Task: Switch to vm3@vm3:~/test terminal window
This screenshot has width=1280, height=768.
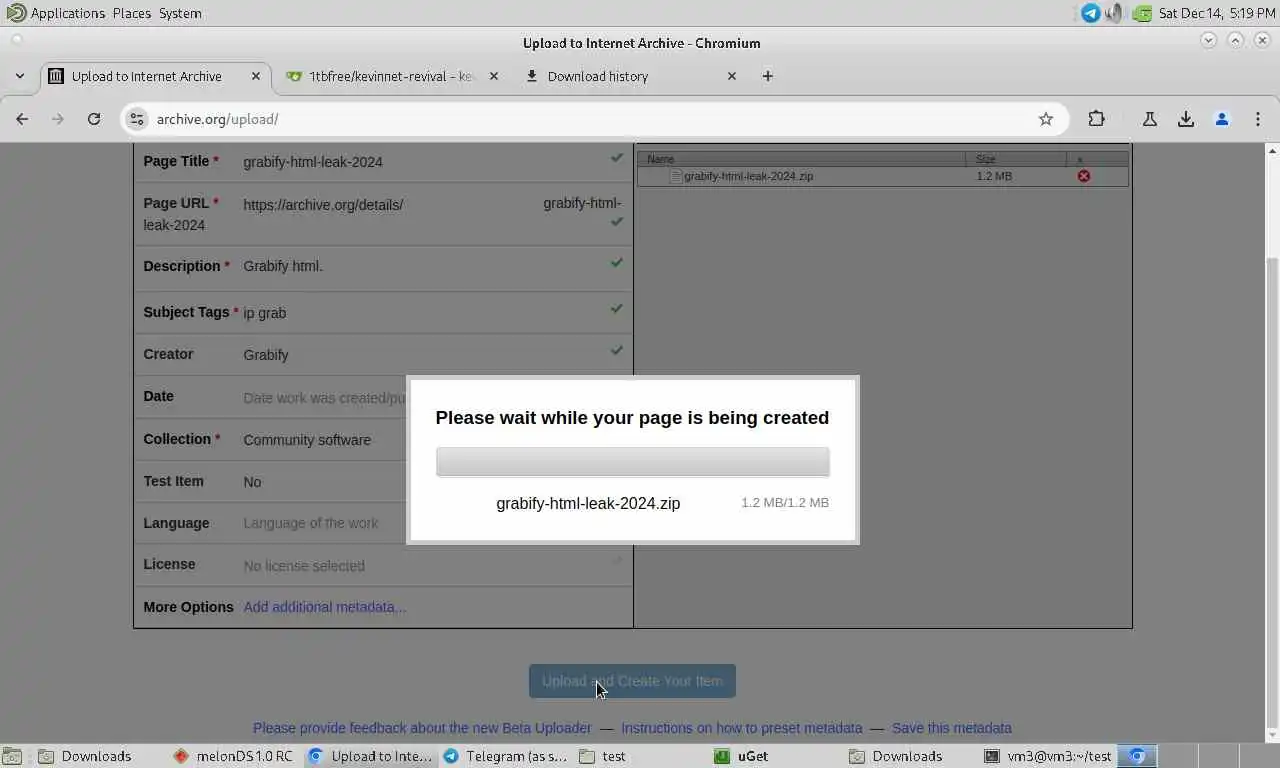Action: (x=1048, y=756)
